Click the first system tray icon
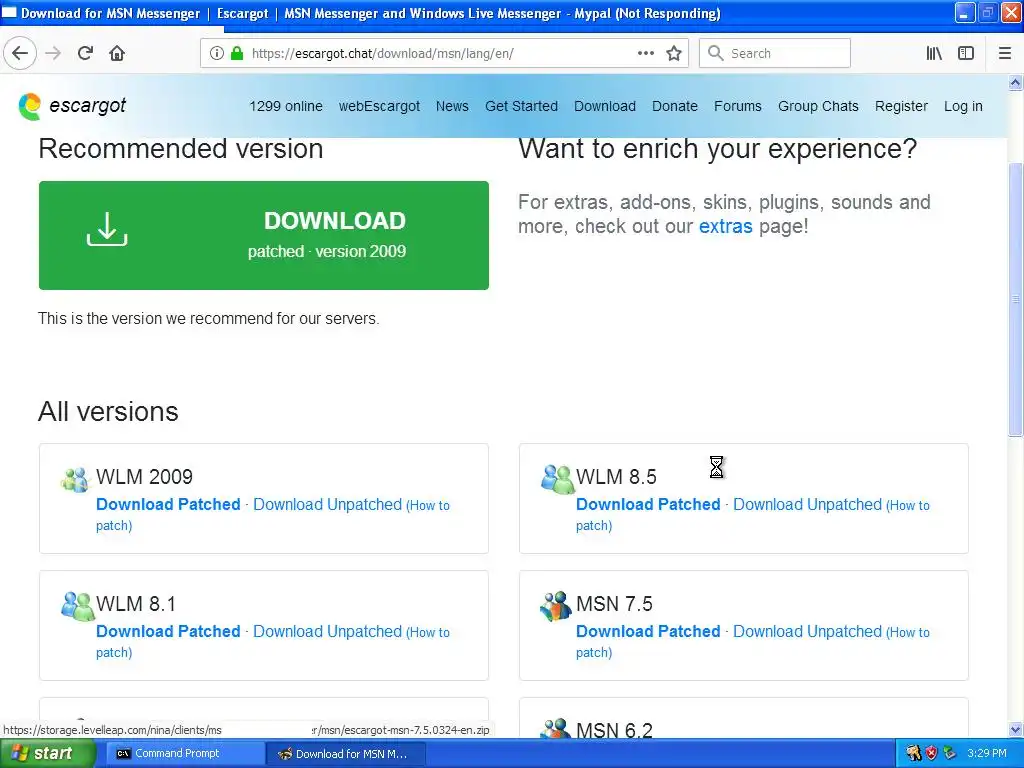 pyautogui.click(x=913, y=753)
